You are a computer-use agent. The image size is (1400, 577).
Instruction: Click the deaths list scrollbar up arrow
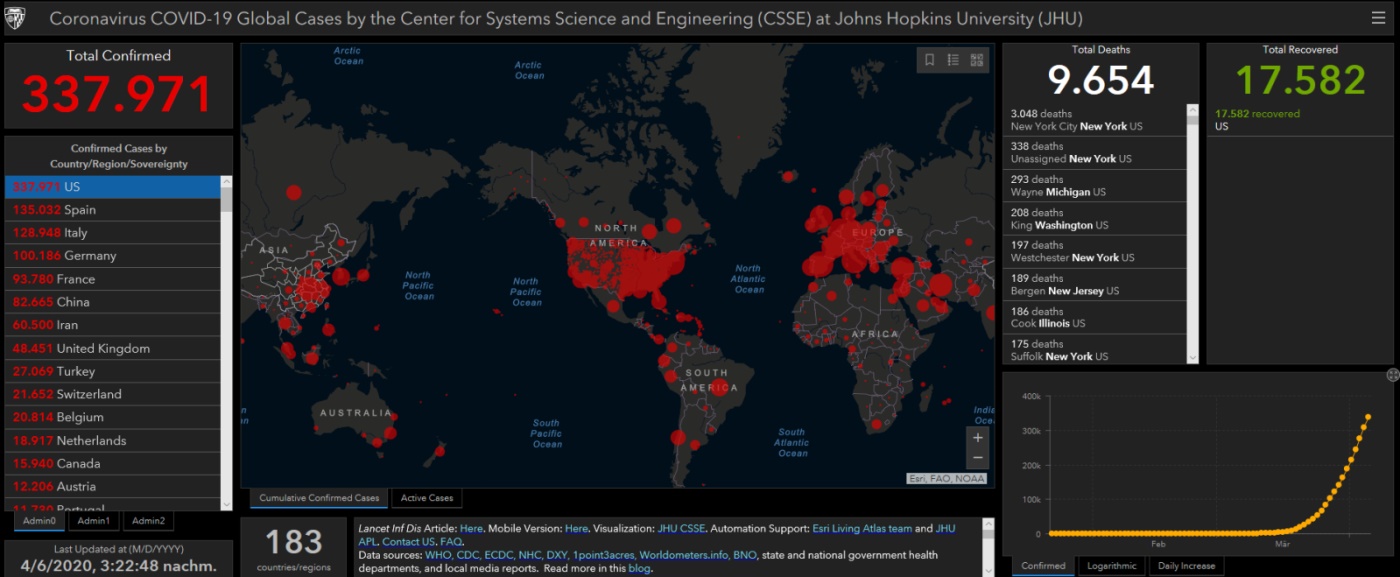[1192, 110]
